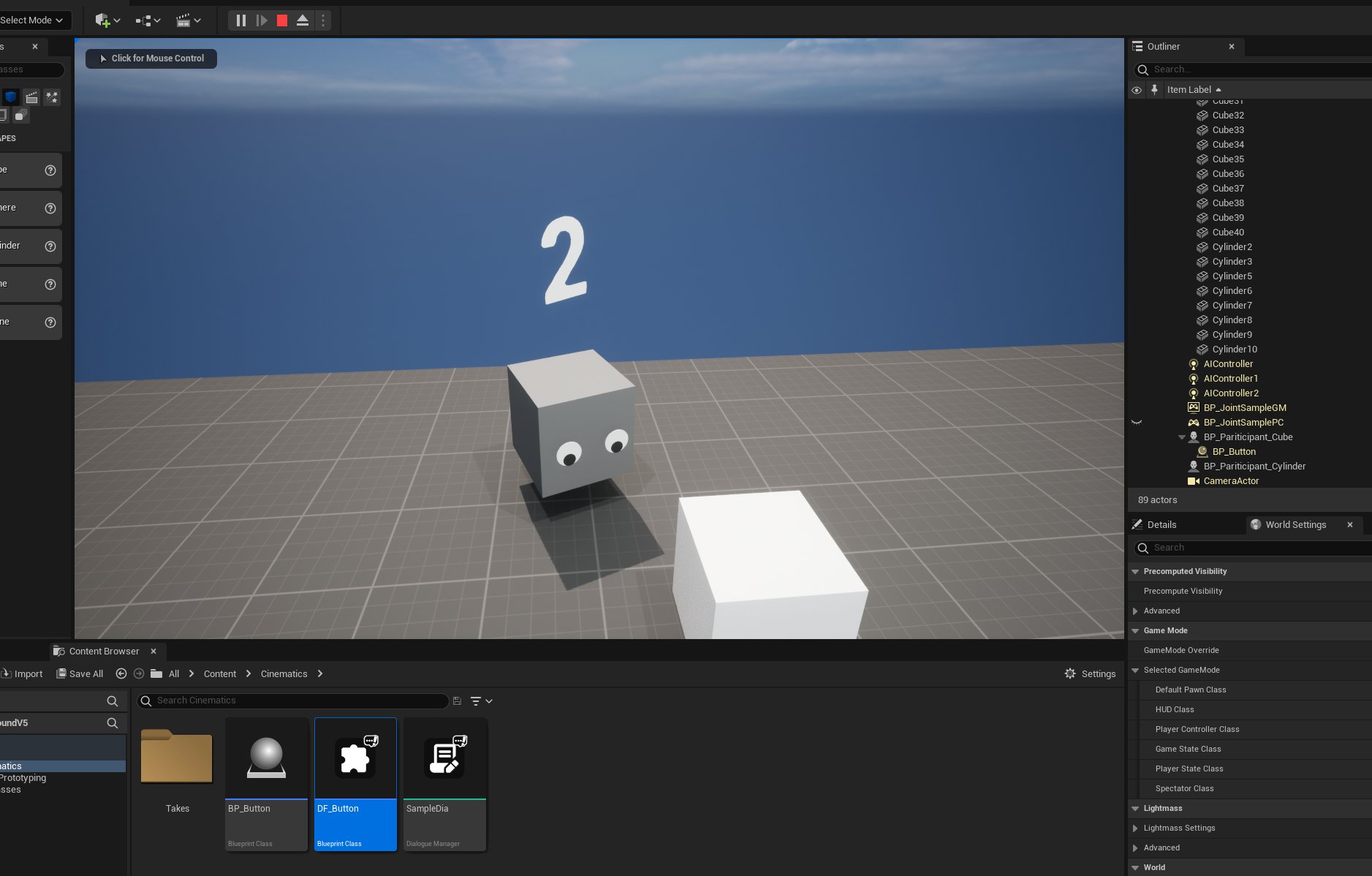Click the Eject from player icon
1372x876 pixels.
303,20
